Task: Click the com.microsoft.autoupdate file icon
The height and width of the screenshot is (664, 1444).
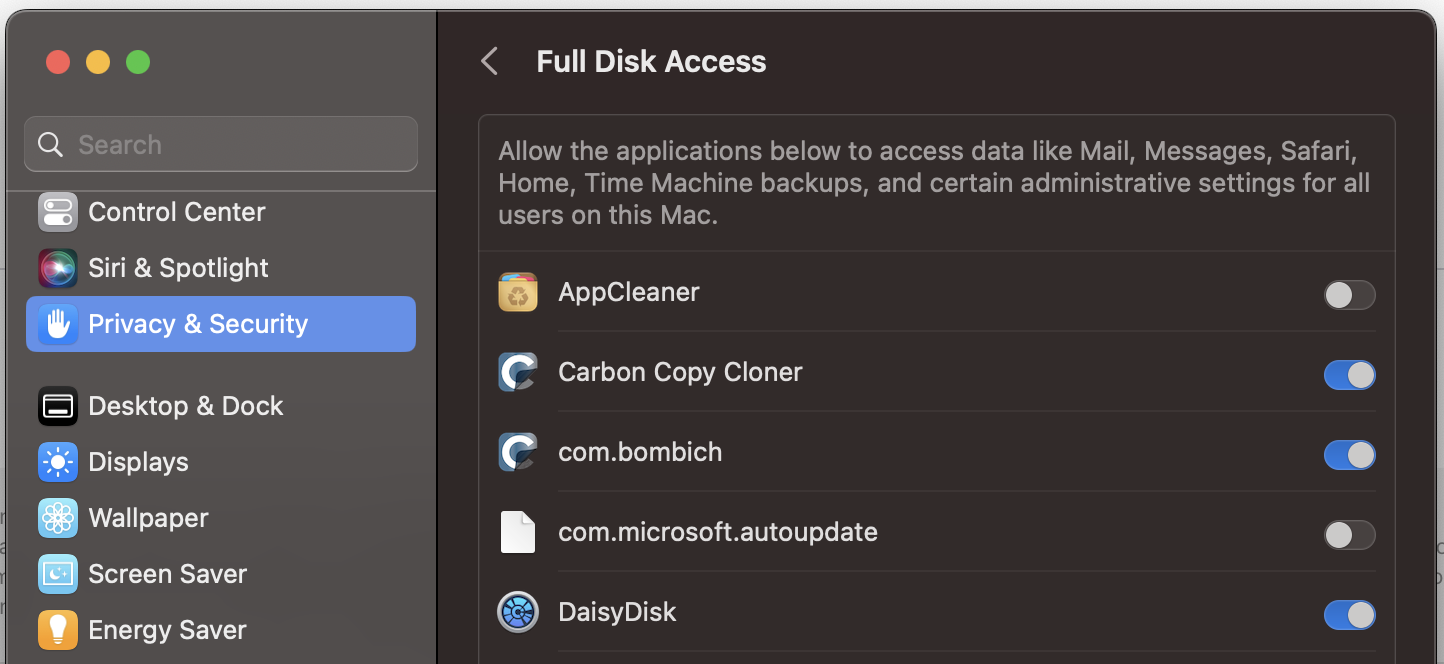Action: tap(518, 532)
